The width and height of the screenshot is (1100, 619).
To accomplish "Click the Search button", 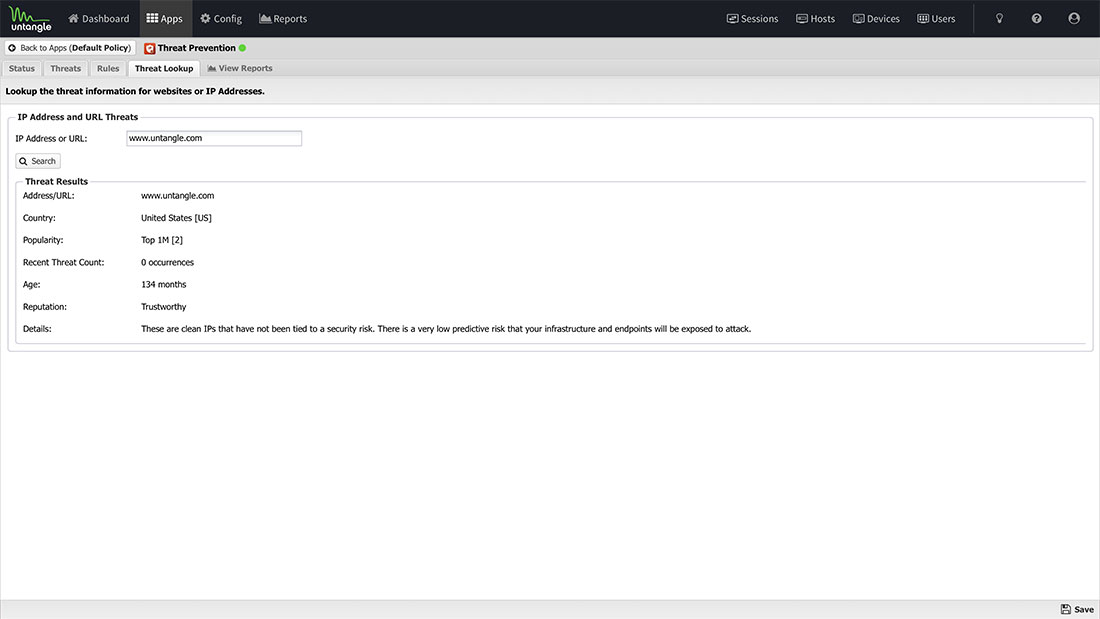I will (x=38, y=161).
